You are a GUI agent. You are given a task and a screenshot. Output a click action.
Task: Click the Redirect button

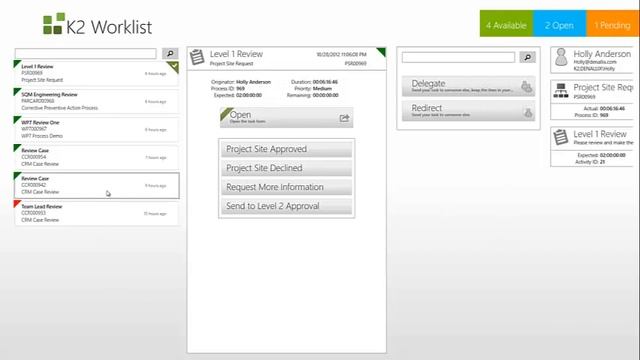coord(468,111)
